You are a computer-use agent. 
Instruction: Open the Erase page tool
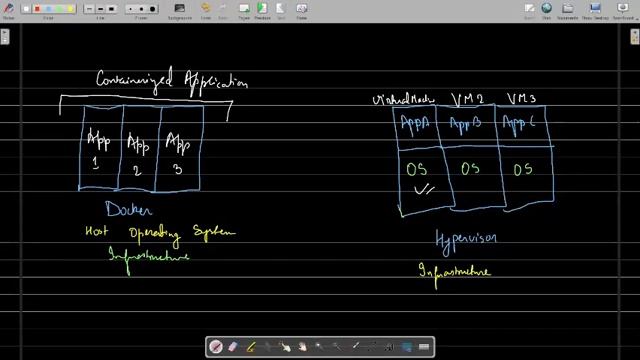point(302,11)
